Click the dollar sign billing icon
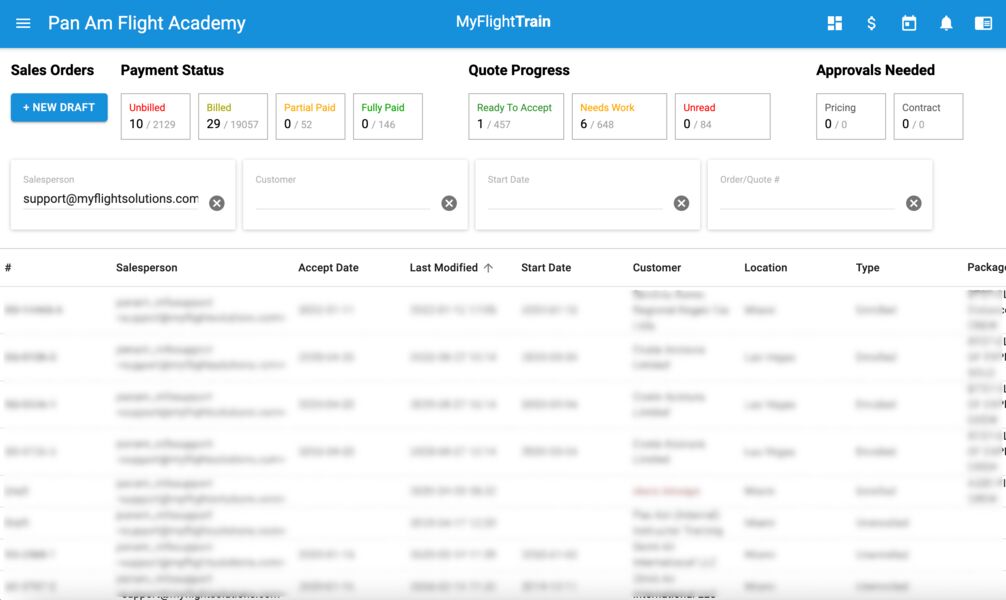The height and width of the screenshot is (600, 1006). (x=871, y=23)
